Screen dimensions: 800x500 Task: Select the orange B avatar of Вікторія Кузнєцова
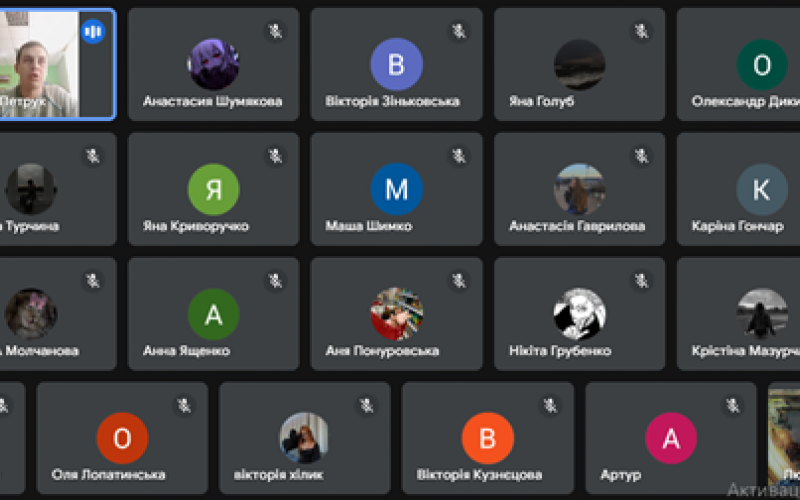488,438
